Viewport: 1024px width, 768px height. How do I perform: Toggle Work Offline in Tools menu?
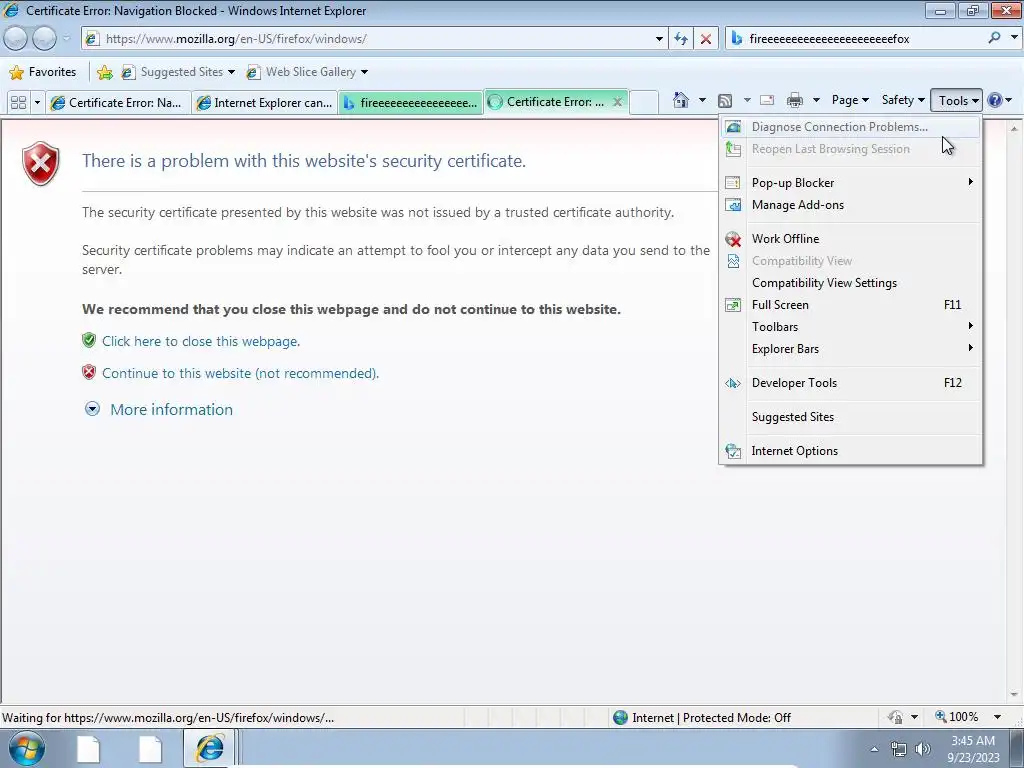click(x=850, y=239)
